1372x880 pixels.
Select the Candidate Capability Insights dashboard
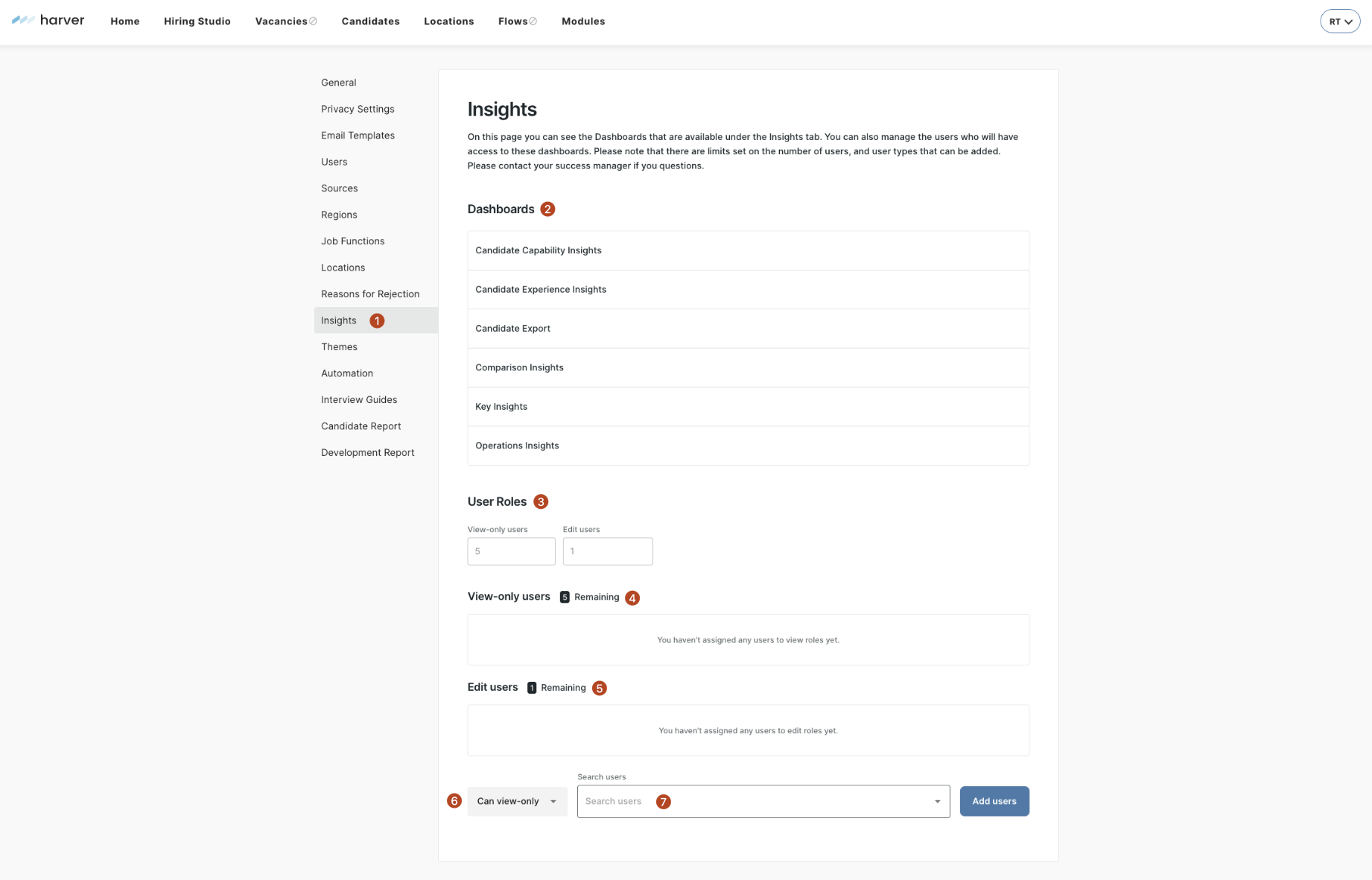tap(538, 250)
